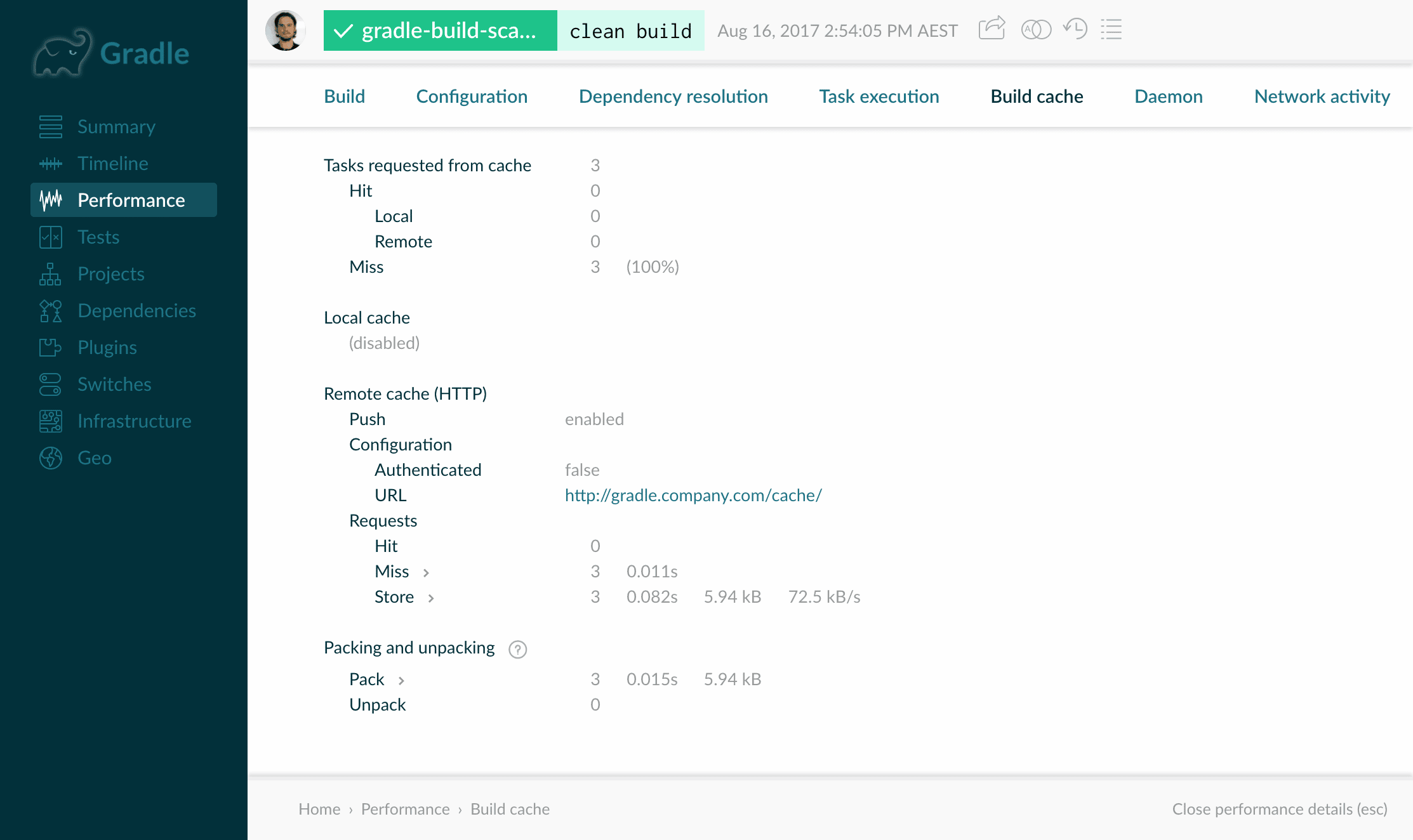Click the Push enabled value
This screenshot has width=1413, height=840.
[x=594, y=419]
